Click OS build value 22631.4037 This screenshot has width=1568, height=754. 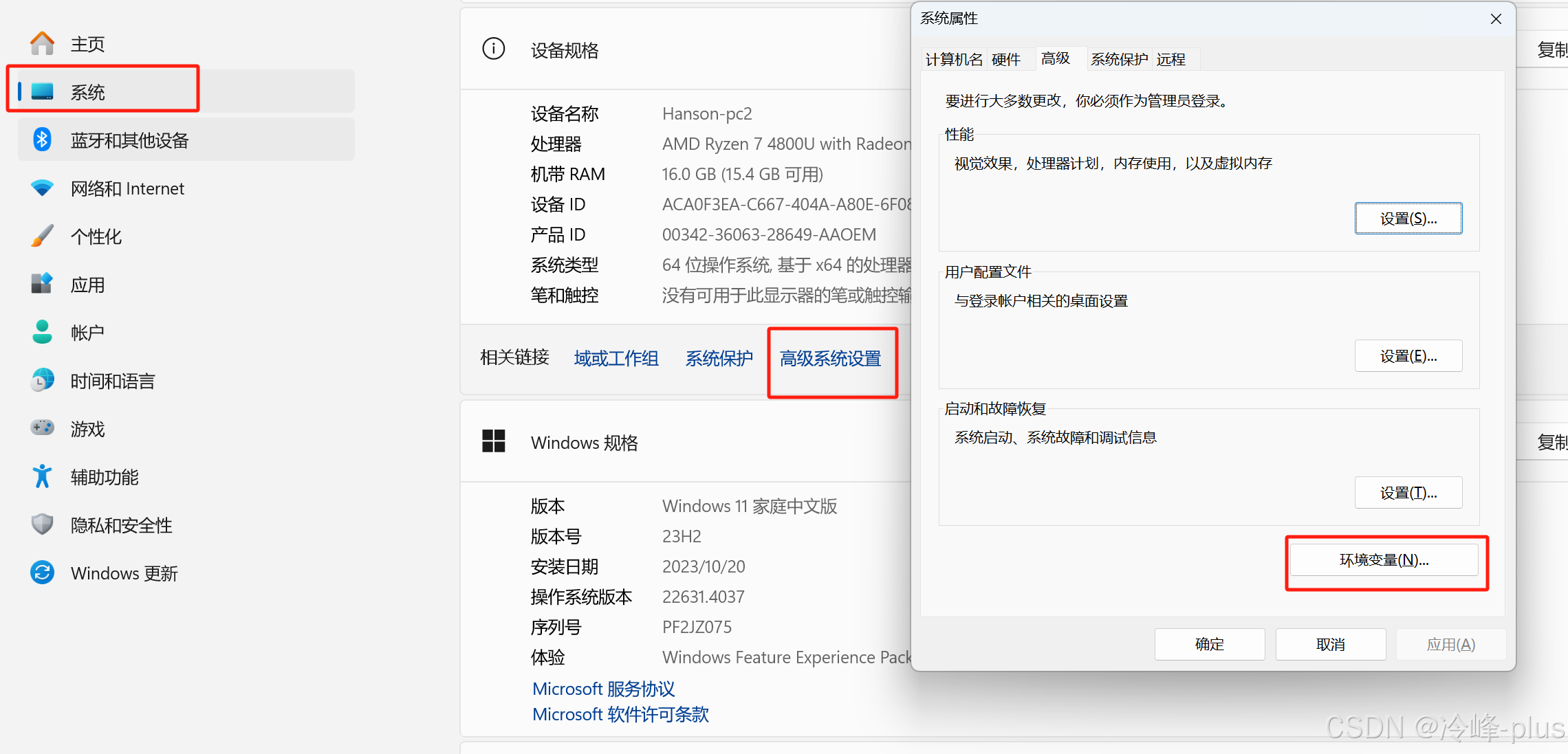pos(704,597)
